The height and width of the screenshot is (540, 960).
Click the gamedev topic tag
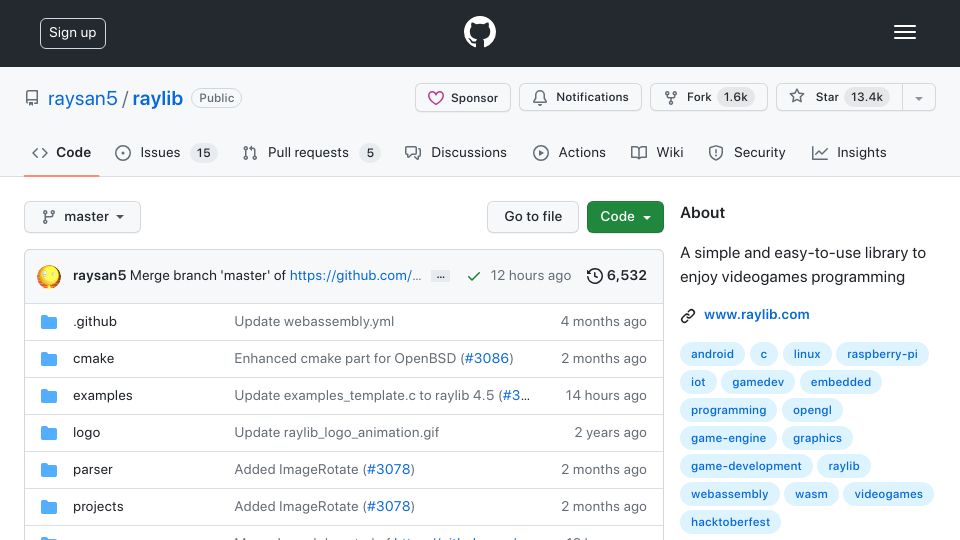coord(758,383)
